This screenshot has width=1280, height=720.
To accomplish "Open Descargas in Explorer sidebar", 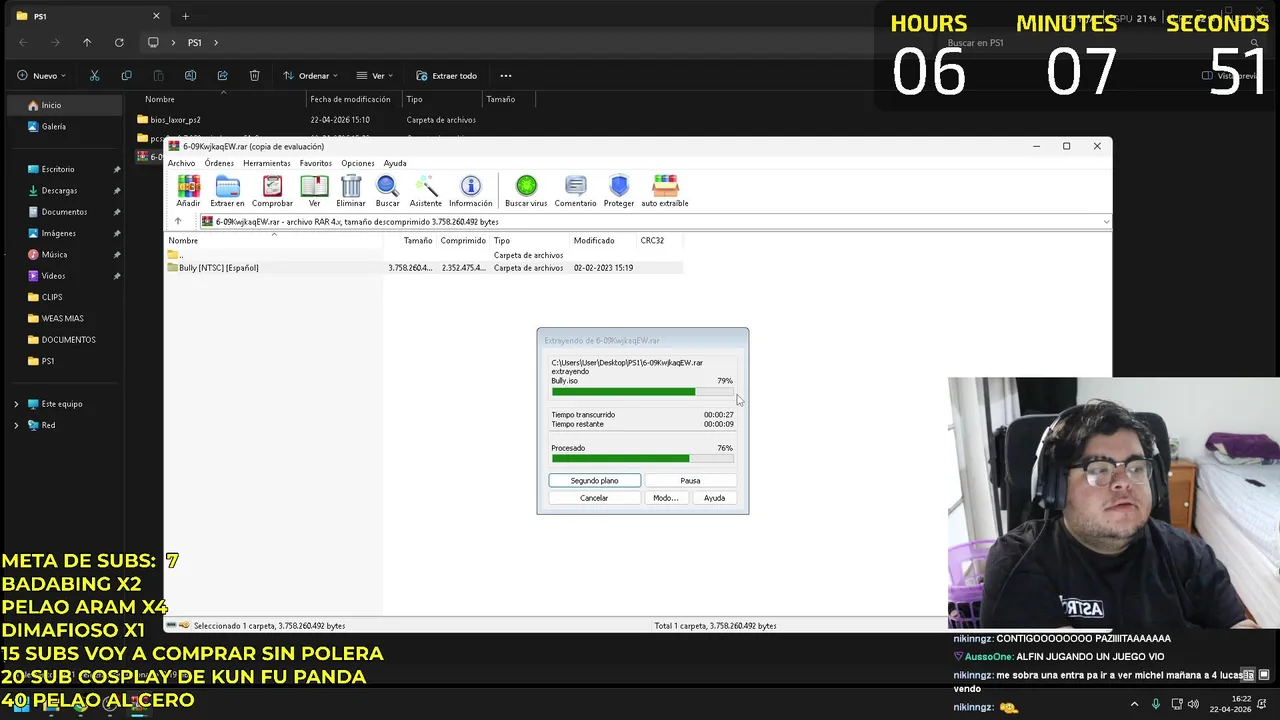I will coord(59,191).
